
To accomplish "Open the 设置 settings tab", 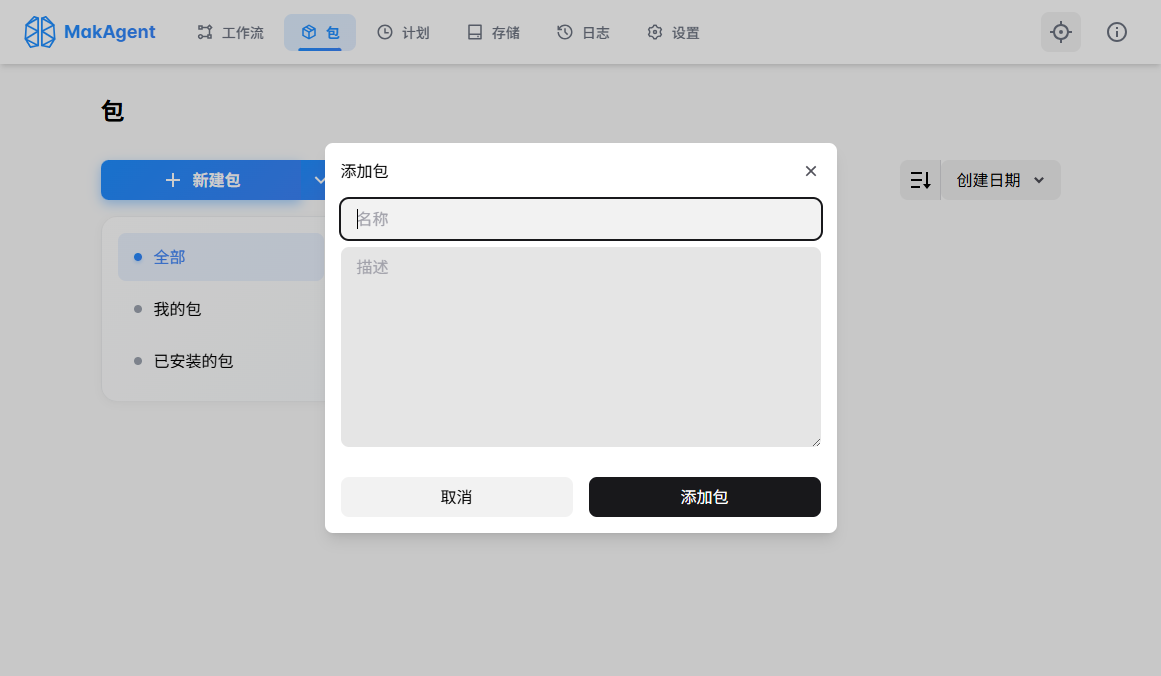I will (x=673, y=32).
